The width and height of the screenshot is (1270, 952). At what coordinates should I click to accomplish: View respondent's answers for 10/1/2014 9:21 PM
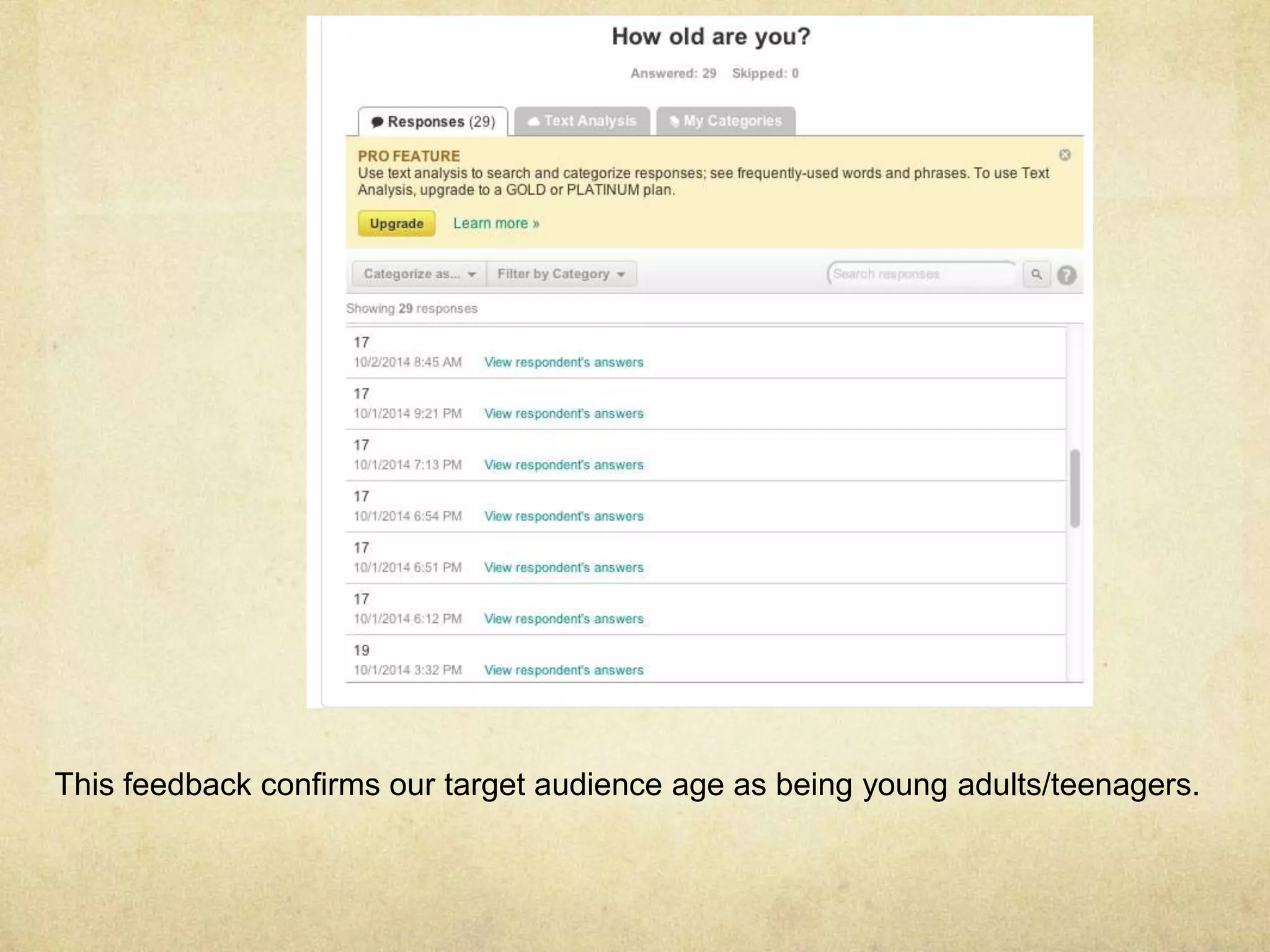pyautogui.click(x=564, y=414)
